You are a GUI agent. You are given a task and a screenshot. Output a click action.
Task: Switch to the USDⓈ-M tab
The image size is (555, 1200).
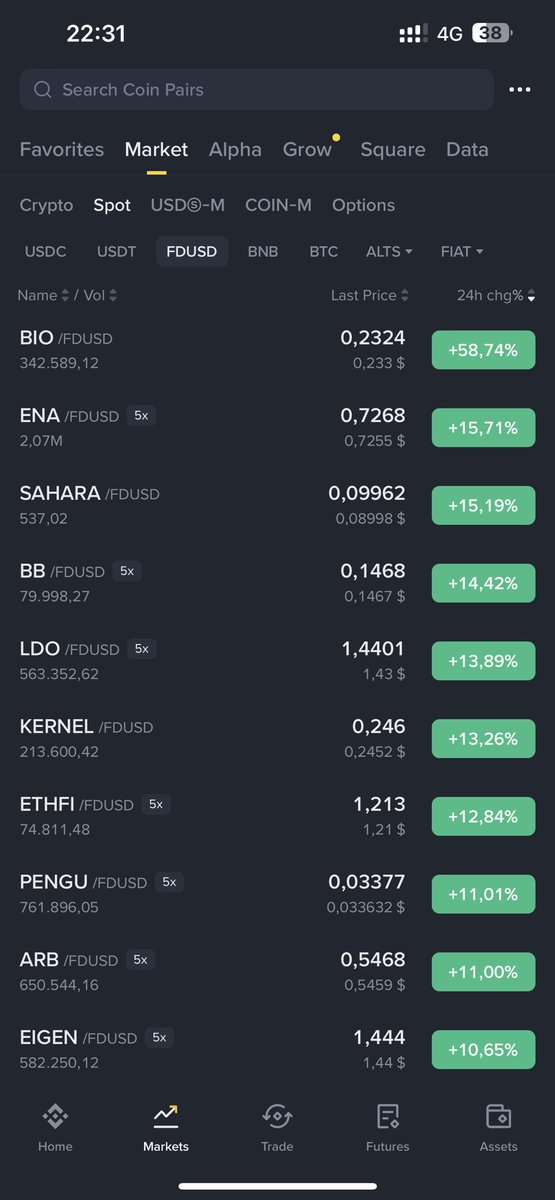pos(188,205)
